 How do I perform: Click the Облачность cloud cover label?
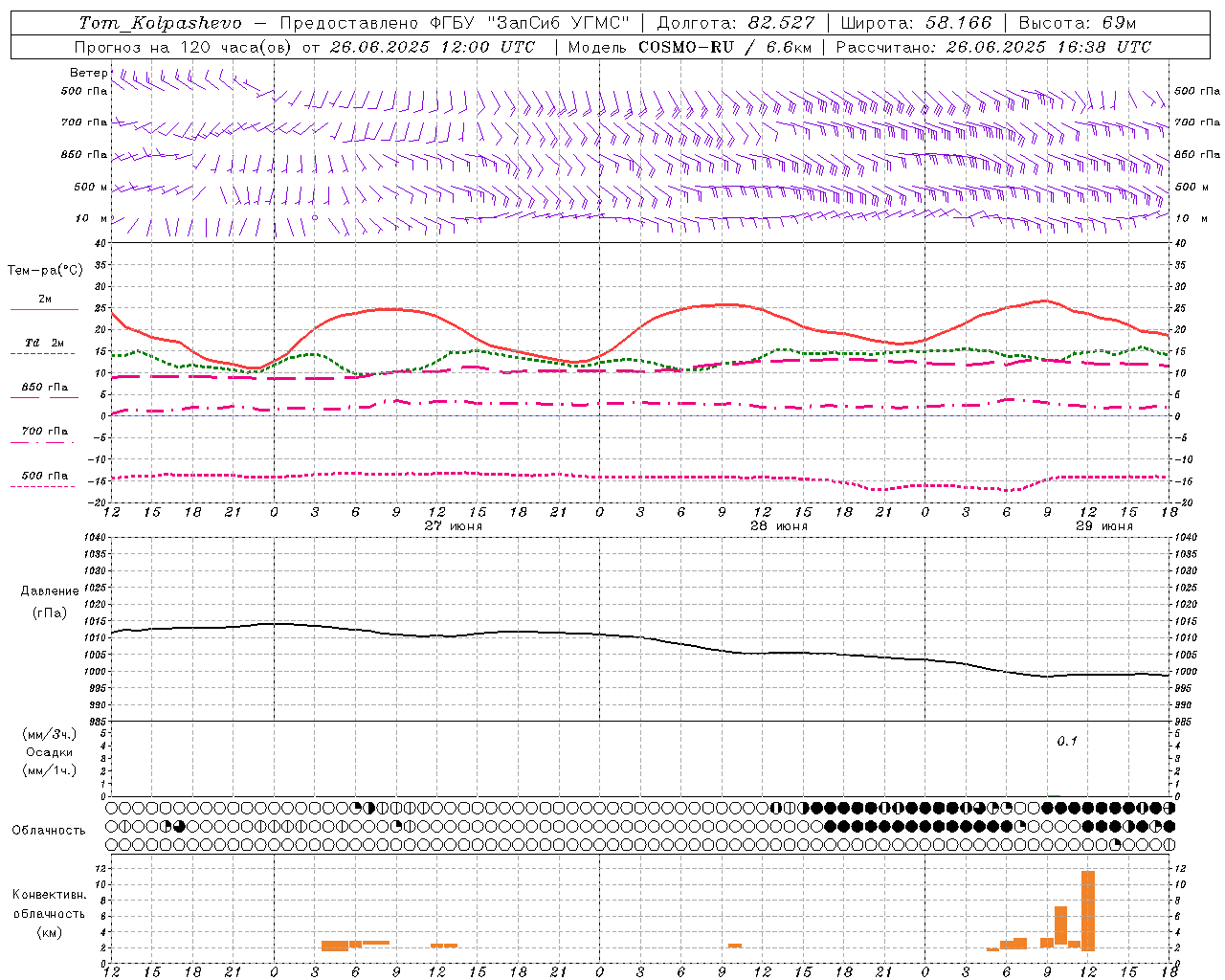coord(49,831)
